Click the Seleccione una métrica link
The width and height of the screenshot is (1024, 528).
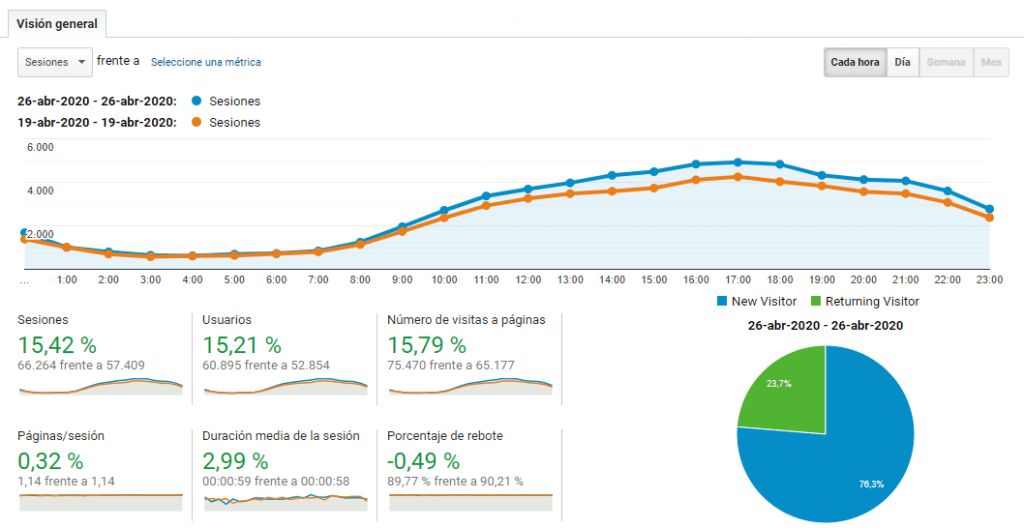point(206,62)
